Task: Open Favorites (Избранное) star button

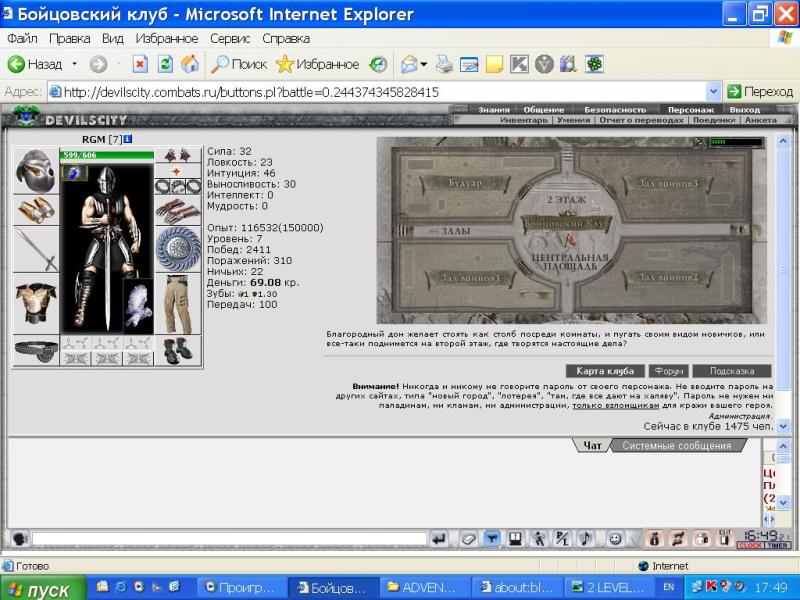Action: (x=317, y=64)
